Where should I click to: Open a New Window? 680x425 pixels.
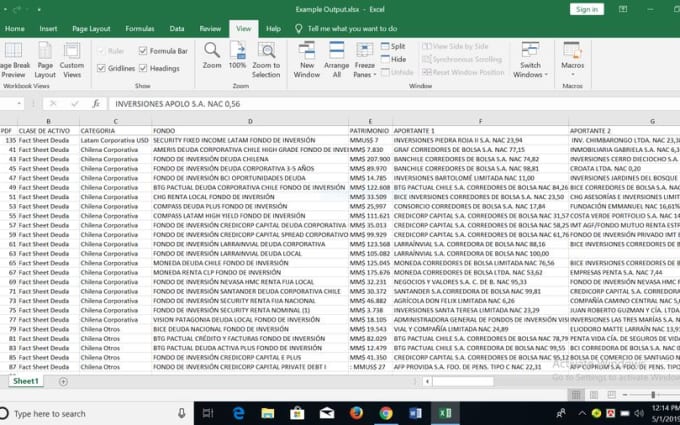tap(307, 60)
